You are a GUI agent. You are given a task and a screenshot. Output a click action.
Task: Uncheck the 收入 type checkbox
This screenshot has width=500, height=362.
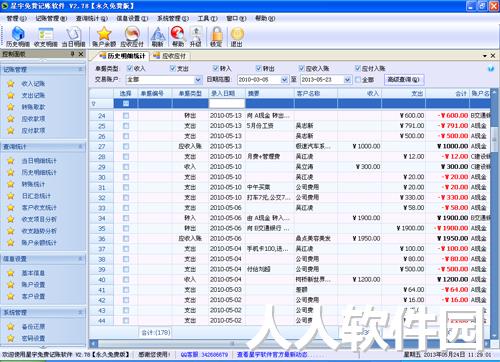pyautogui.click(x=130, y=68)
